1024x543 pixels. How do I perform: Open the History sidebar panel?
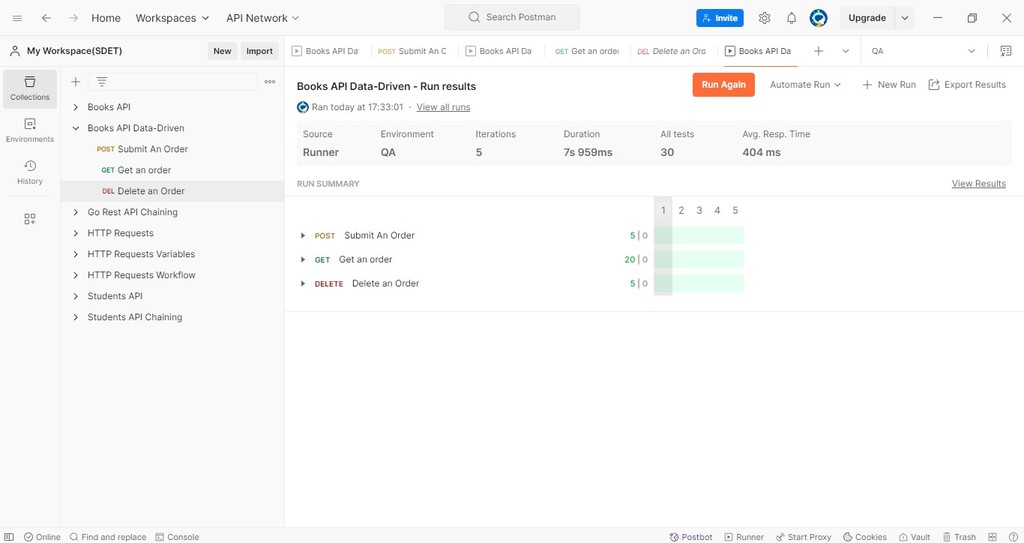[30, 173]
